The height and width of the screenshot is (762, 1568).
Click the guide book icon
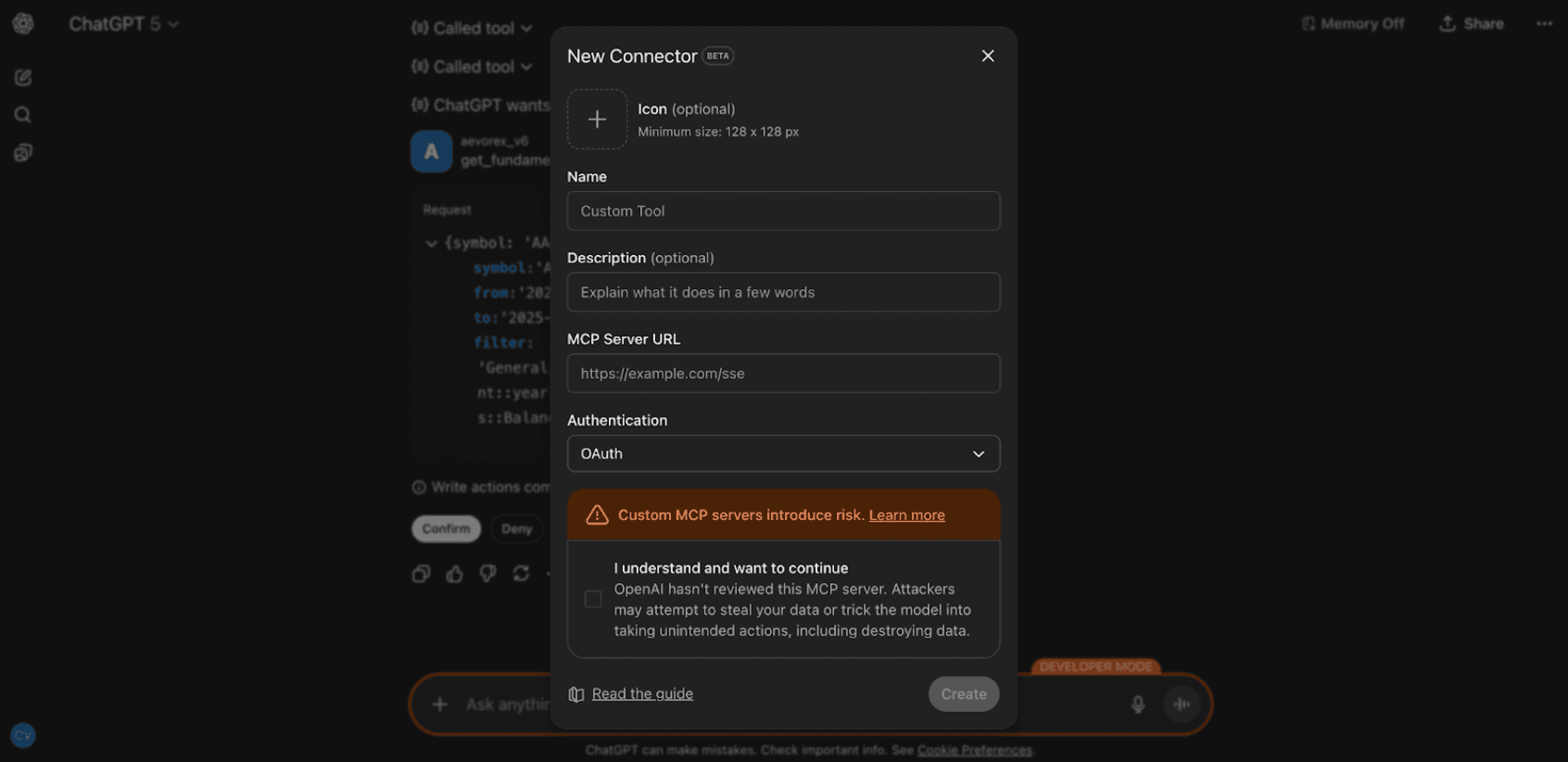pyautogui.click(x=575, y=694)
